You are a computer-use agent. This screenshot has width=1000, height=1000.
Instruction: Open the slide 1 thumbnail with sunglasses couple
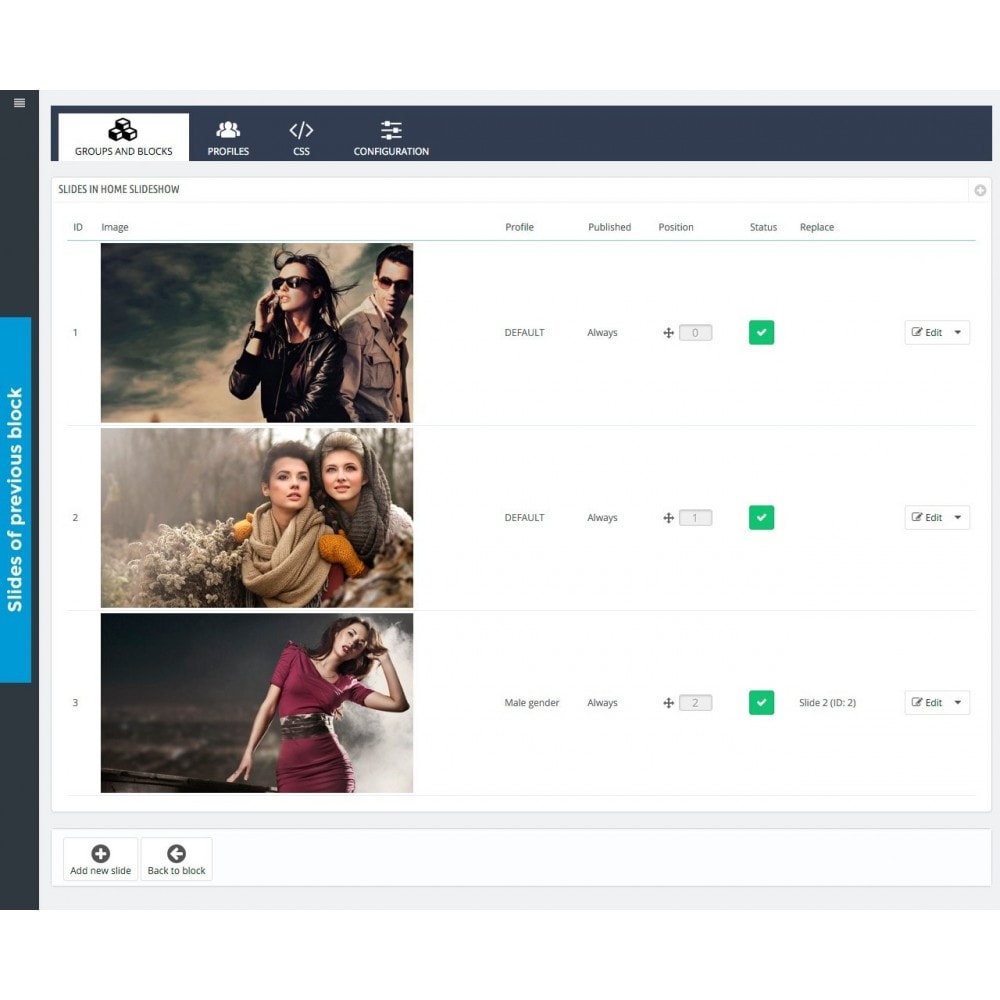tap(257, 332)
